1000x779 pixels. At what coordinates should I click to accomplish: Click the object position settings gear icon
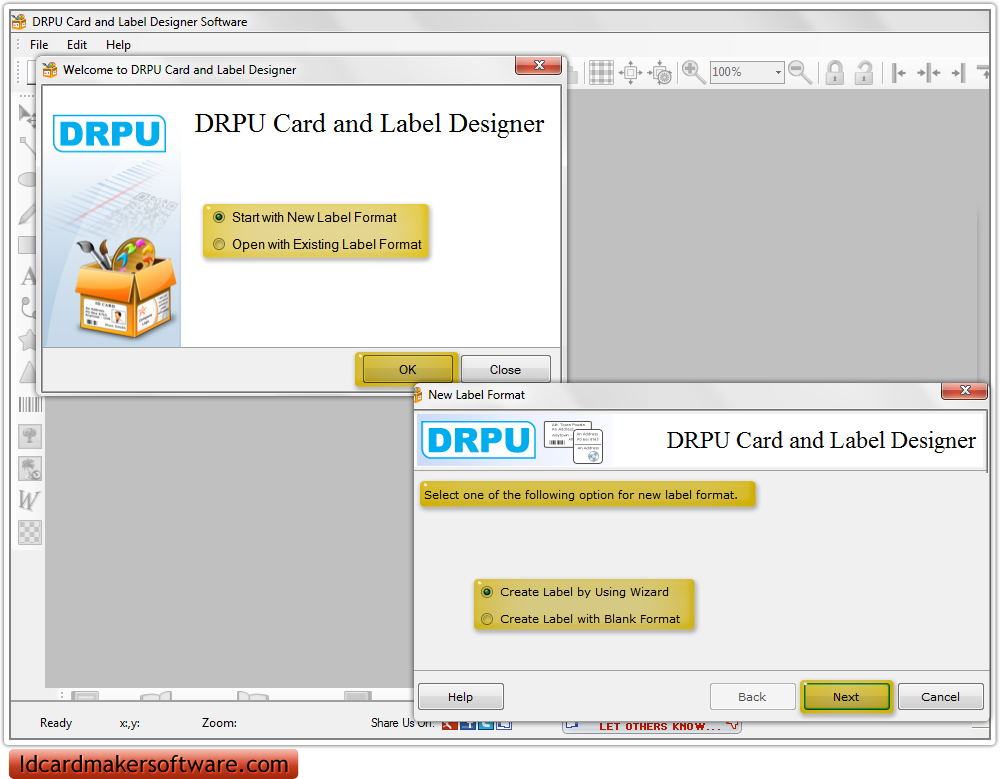pyautogui.click(x=660, y=72)
